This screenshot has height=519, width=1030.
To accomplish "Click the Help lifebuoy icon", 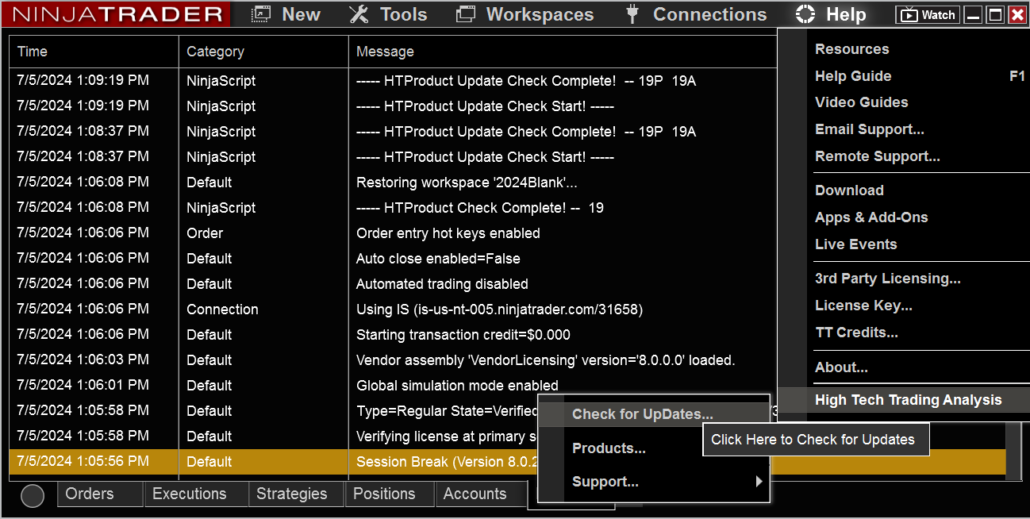I will pyautogui.click(x=805, y=14).
